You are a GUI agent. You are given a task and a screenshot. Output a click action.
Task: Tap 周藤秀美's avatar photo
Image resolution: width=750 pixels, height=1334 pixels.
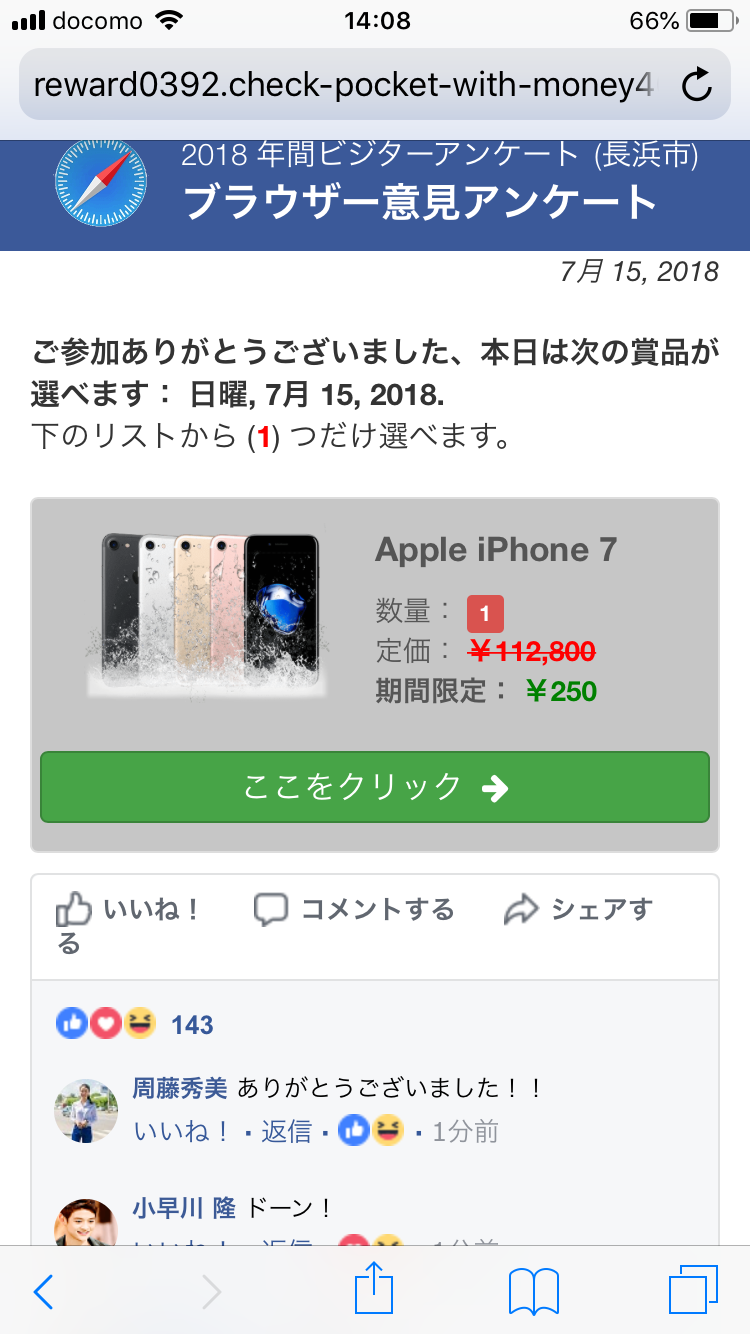click(x=86, y=1110)
